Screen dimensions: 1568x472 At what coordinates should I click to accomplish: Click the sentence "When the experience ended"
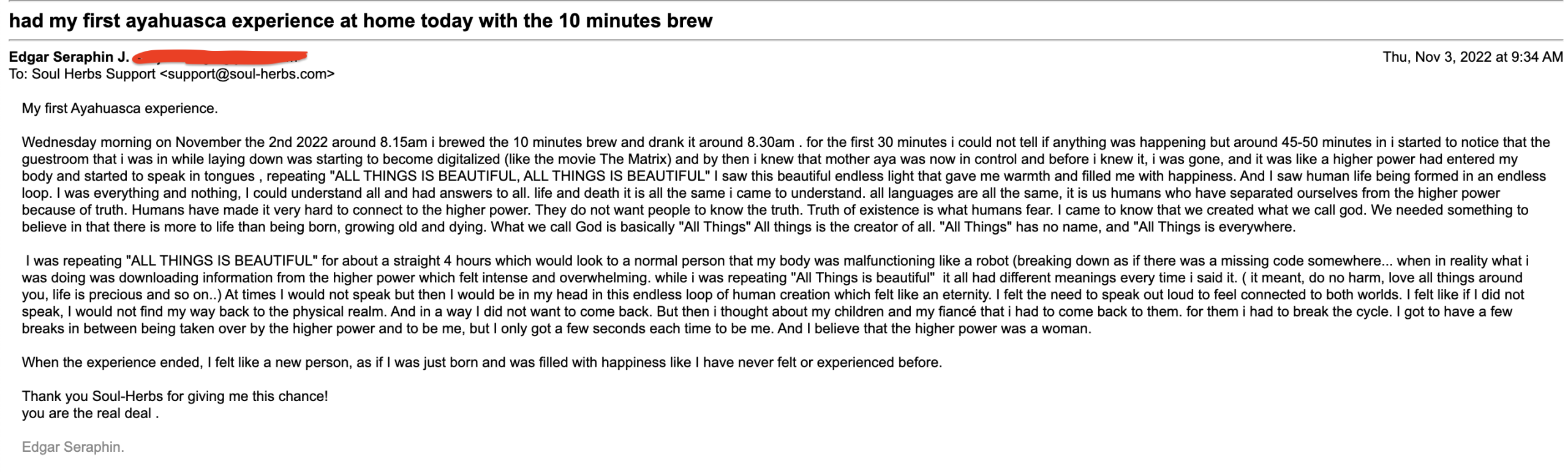tap(111, 362)
